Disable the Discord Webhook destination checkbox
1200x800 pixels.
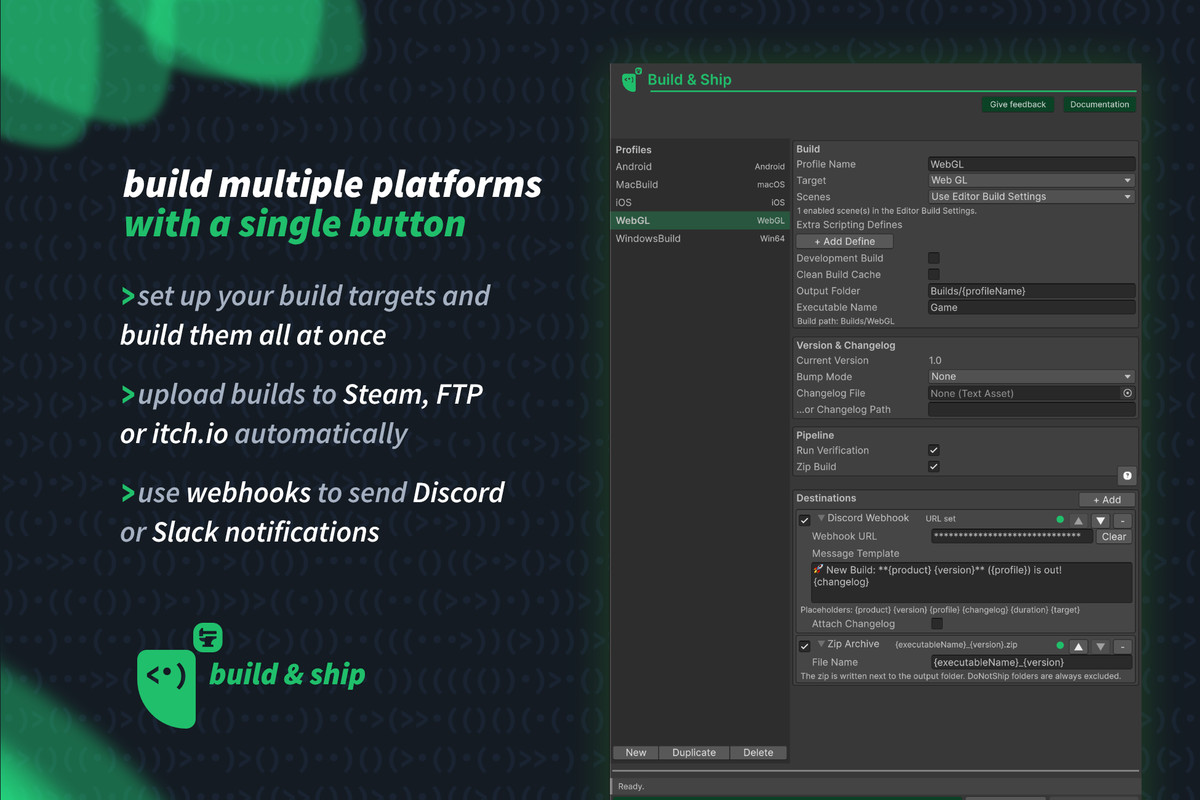805,521
